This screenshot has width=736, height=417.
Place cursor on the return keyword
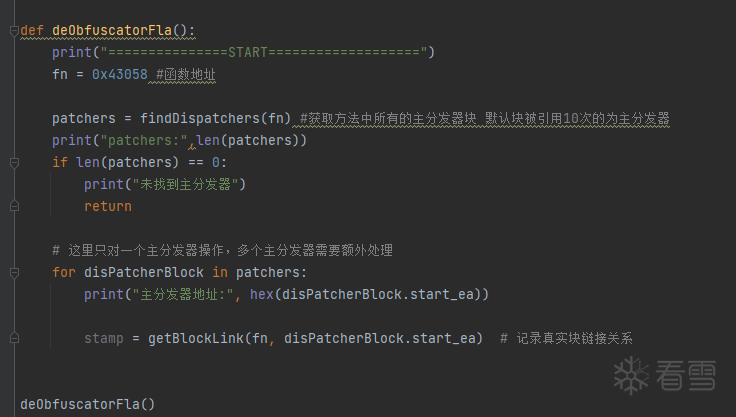coord(108,206)
